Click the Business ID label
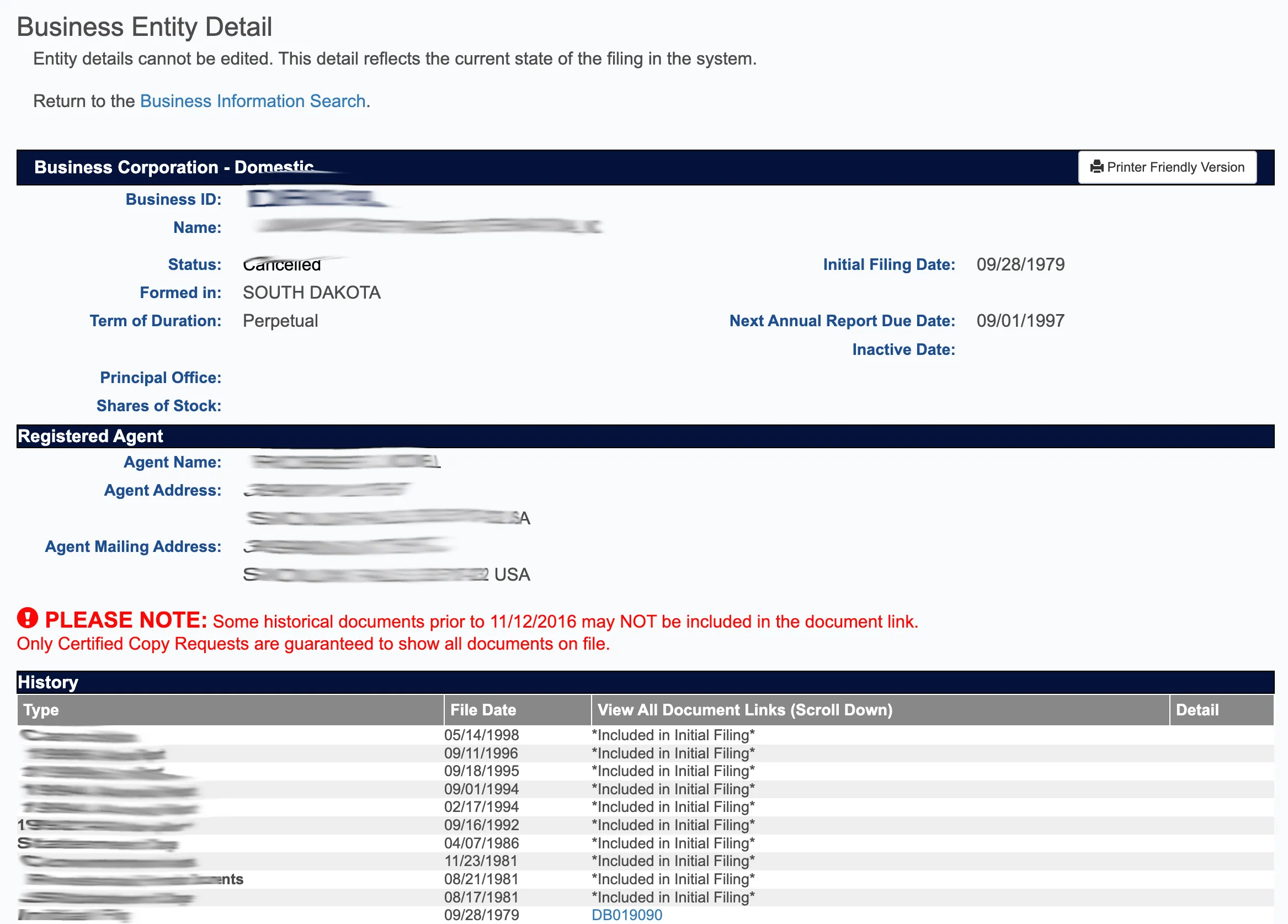Screen dimensions: 1288x924 tap(174, 199)
